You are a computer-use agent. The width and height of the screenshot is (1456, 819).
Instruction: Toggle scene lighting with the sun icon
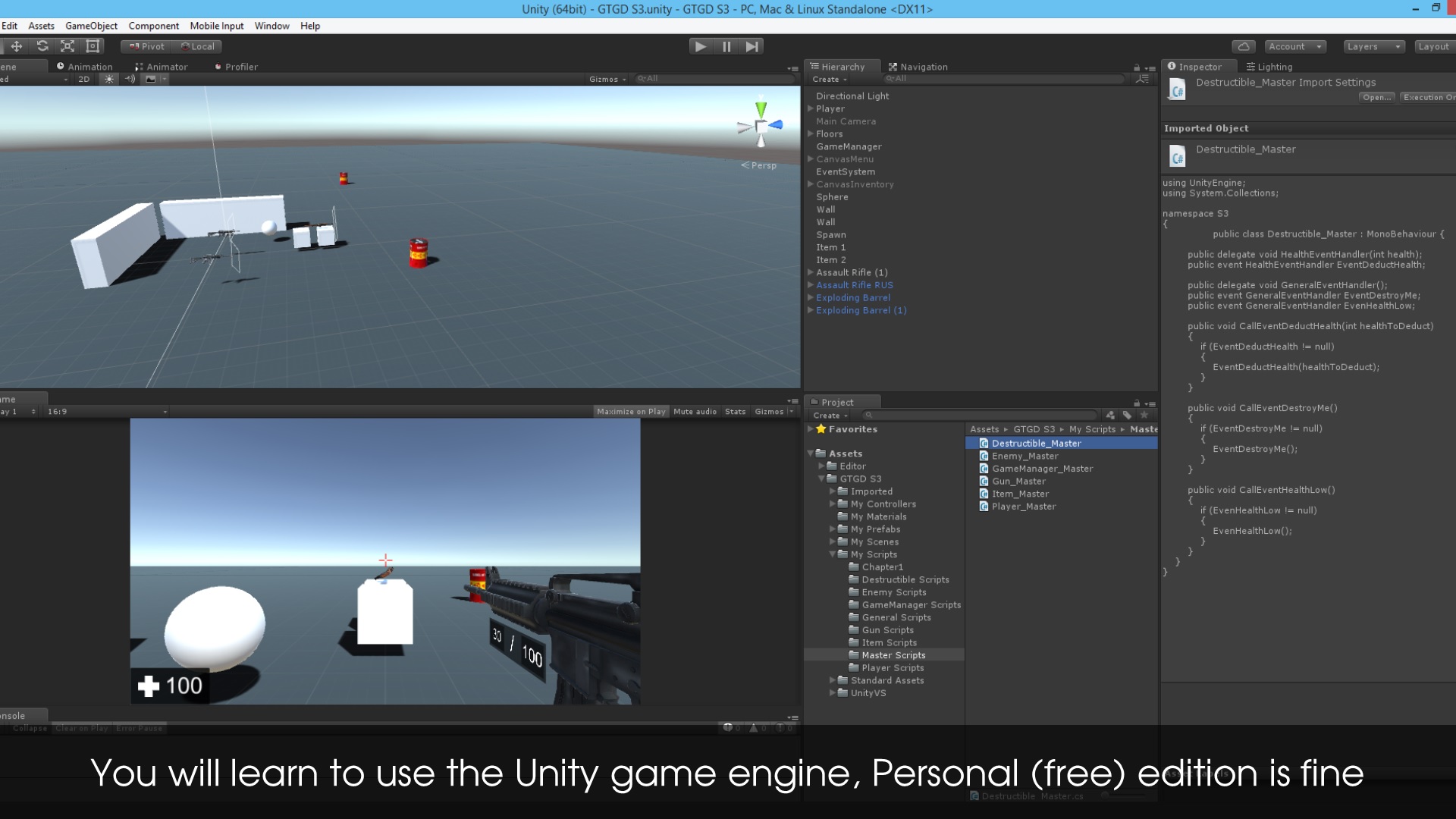pos(108,78)
